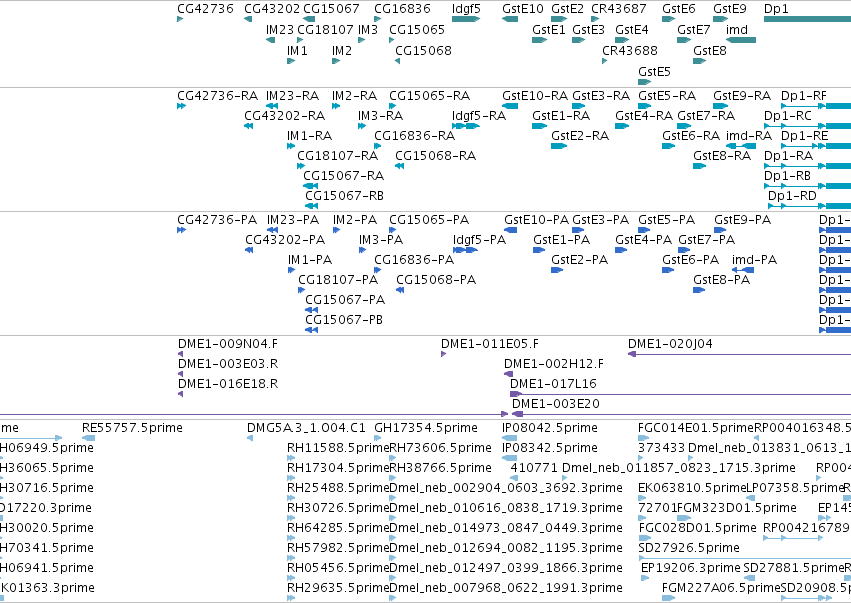Screen dimensions: 851x603
Task: Select the IP08042.5prime EST label
Action: 550,428
